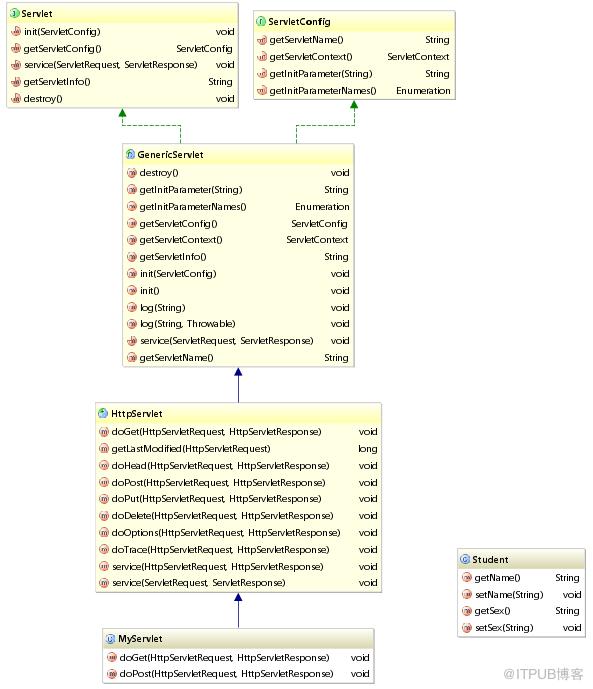Select the Servlet class title header
This screenshot has height=689, width=593.
(123, 14)
